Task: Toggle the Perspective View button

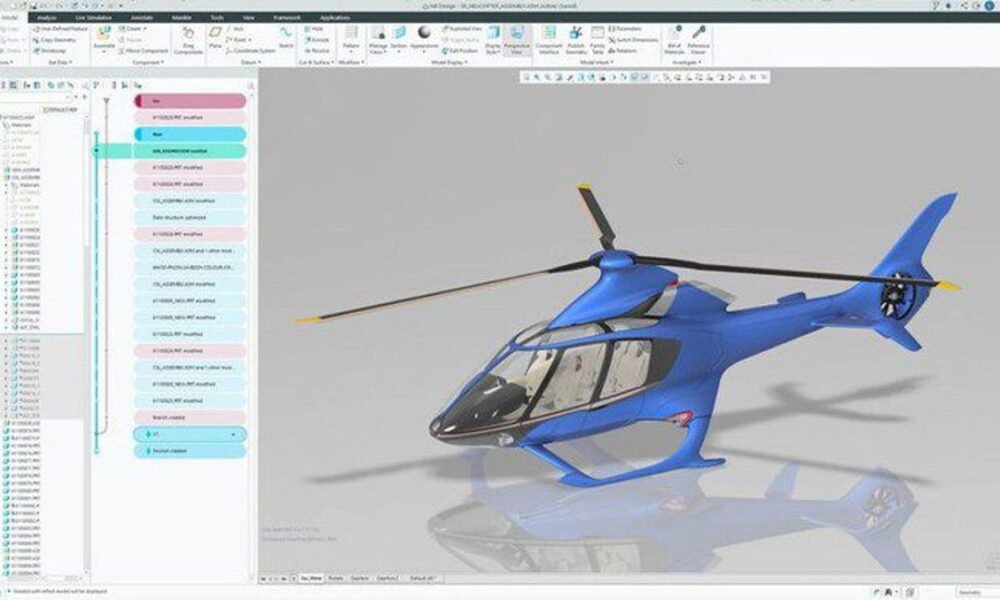Action: tap(517, 40)
